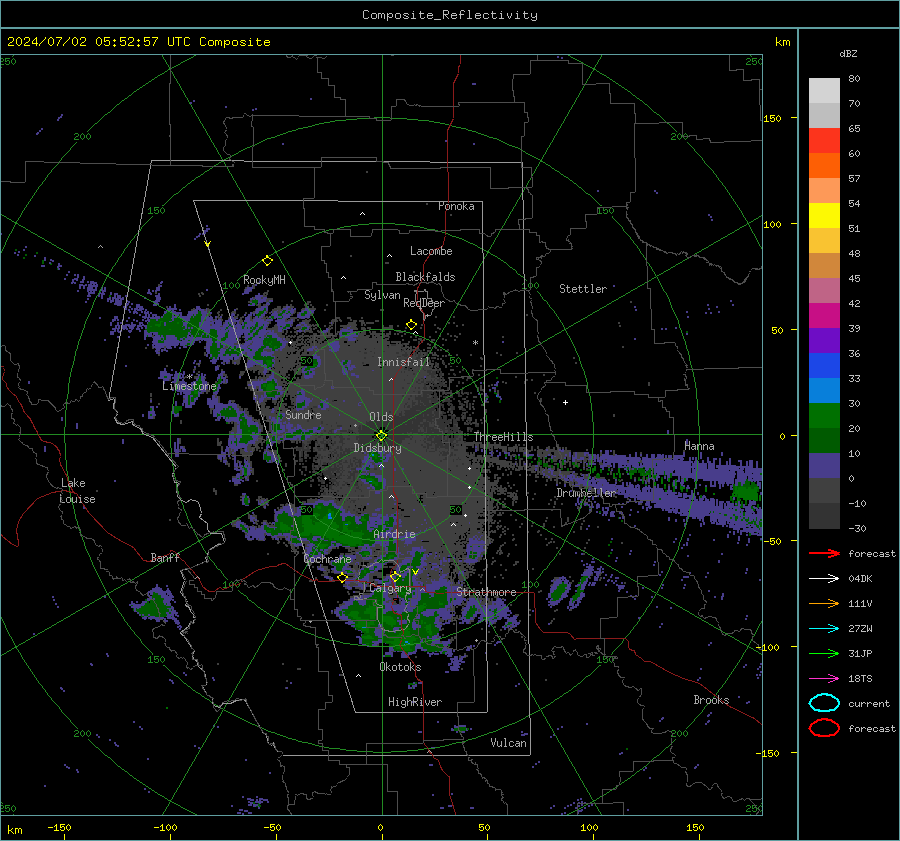Select the yellow swatch between 54 and 51 dBZ
Screen dimensions: 900x841
pos(824,216)
